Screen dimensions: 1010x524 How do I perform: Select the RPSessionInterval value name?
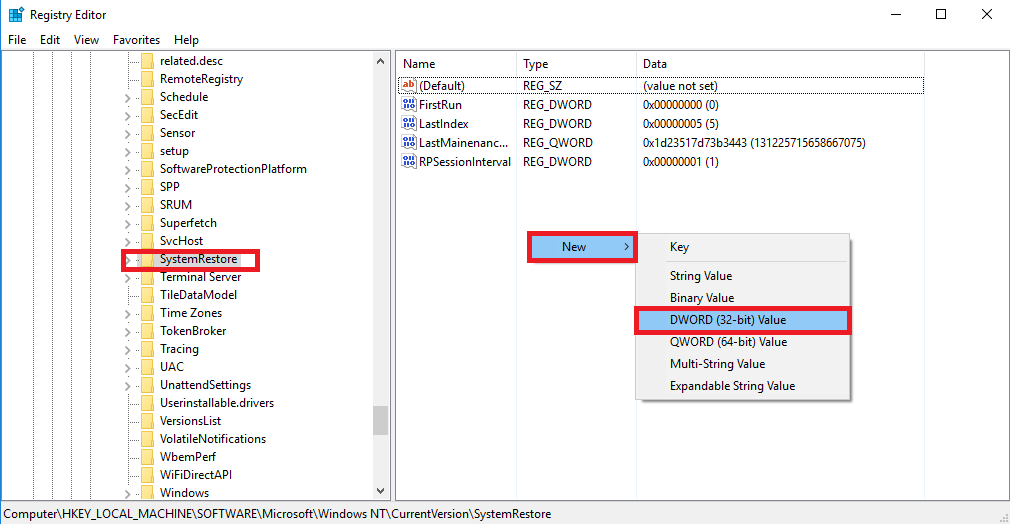click(x=465, y=162)
